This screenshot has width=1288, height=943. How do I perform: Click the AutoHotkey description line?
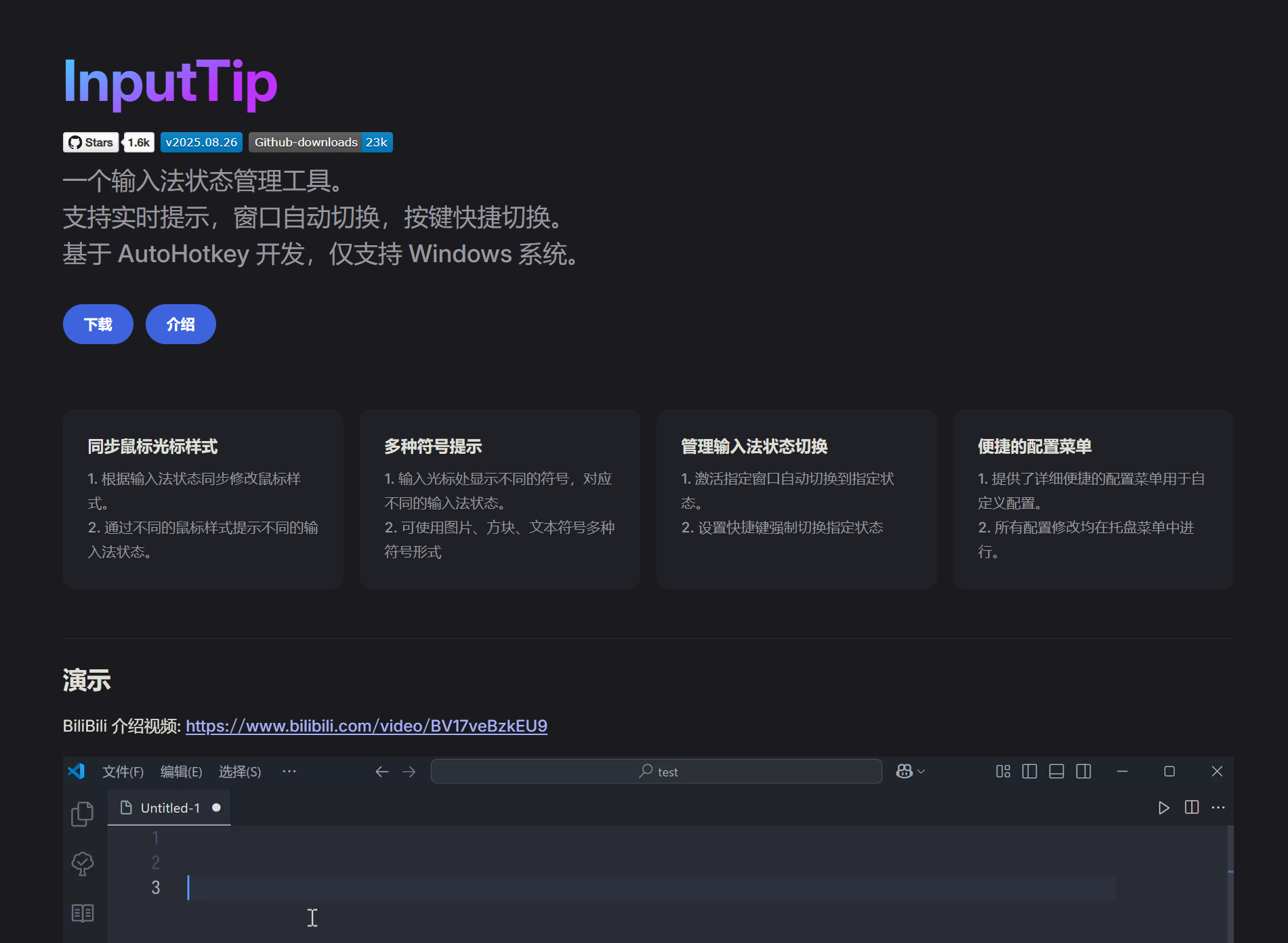323,254
